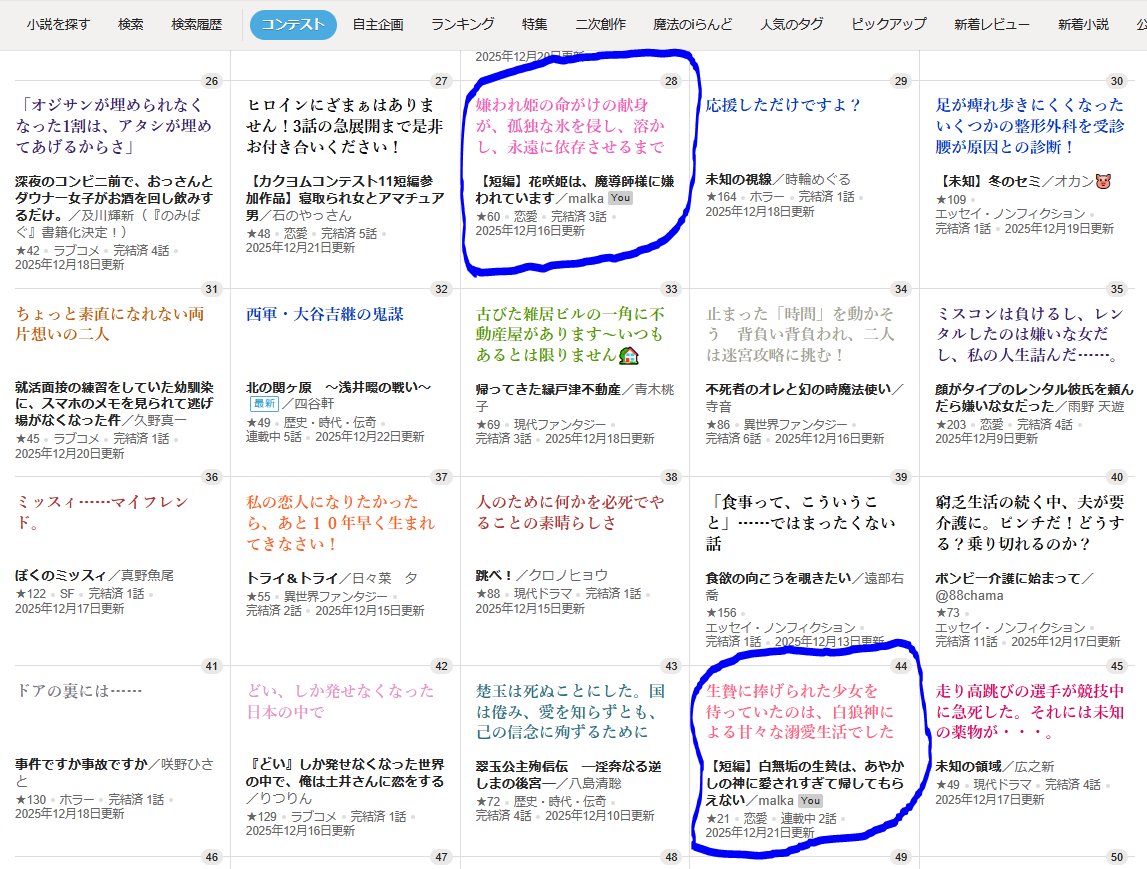Switch to the ランキング tab
Image resolution: width=1147 pixels, height=869 pixels.
click(x=462, y=24)
